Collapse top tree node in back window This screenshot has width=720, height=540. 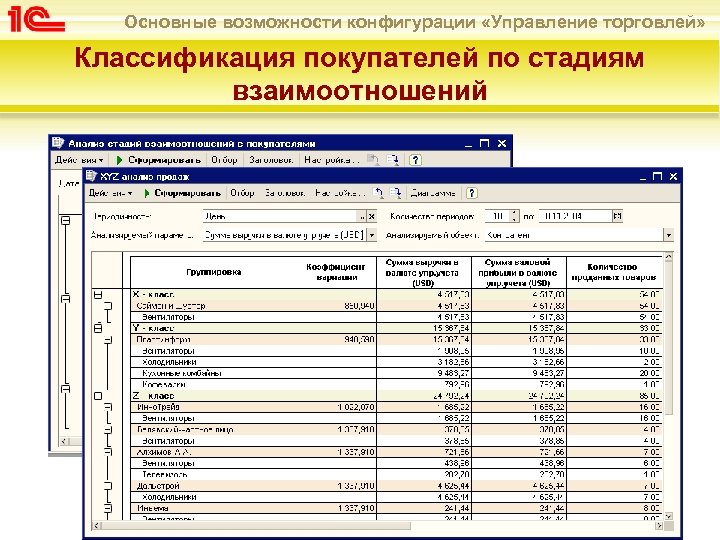click(66, 220)
